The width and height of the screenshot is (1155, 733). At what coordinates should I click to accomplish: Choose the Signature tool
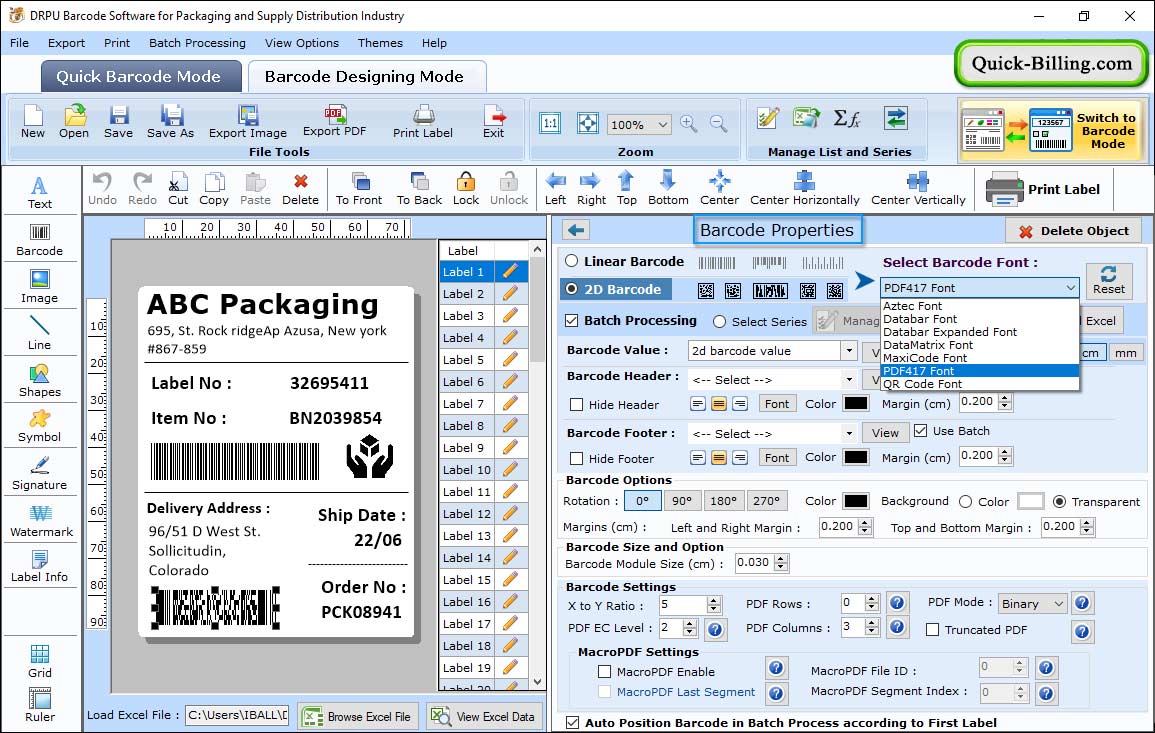pos(40,474)
